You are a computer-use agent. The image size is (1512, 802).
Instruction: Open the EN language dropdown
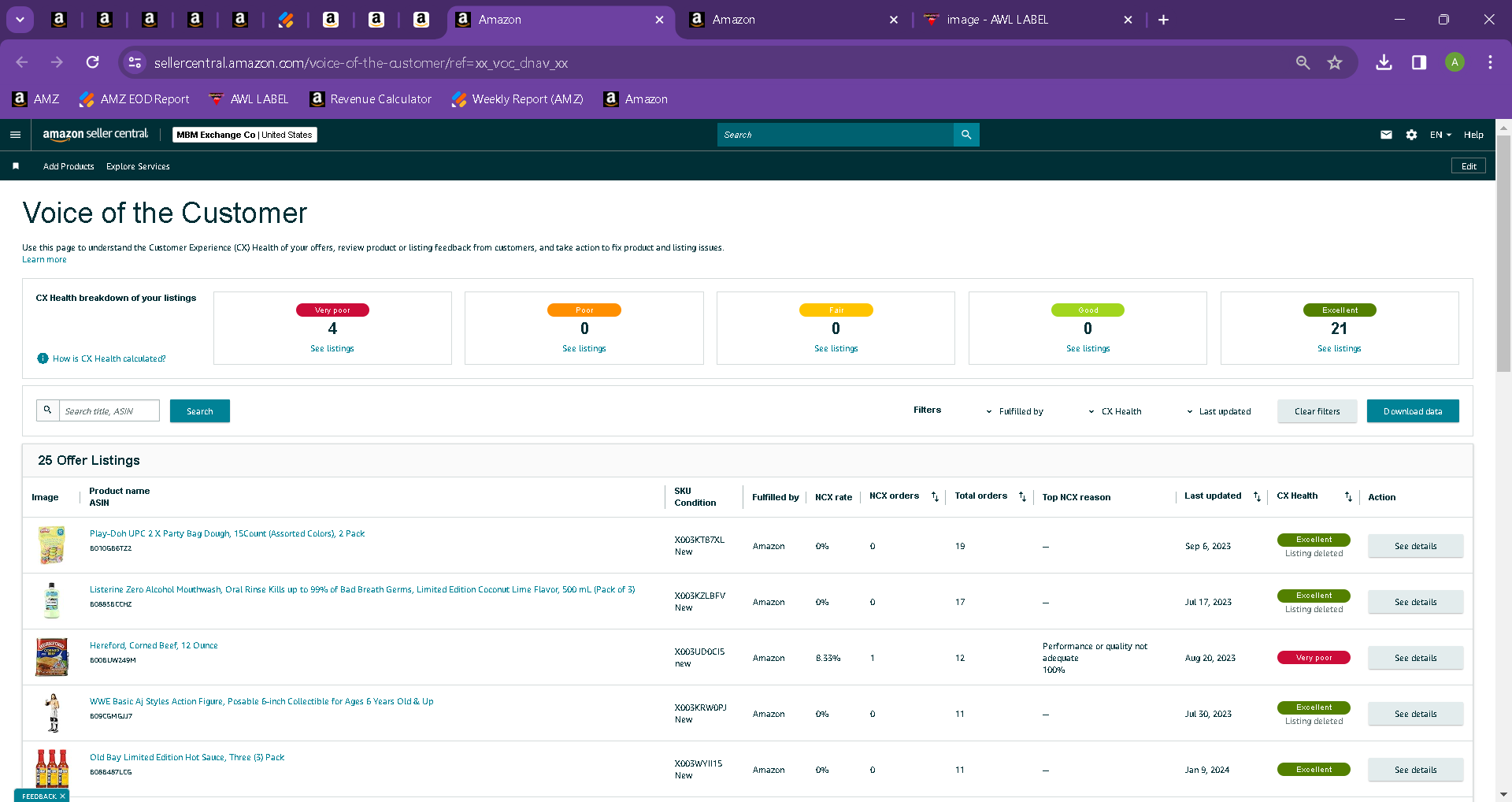(1440, 135)
